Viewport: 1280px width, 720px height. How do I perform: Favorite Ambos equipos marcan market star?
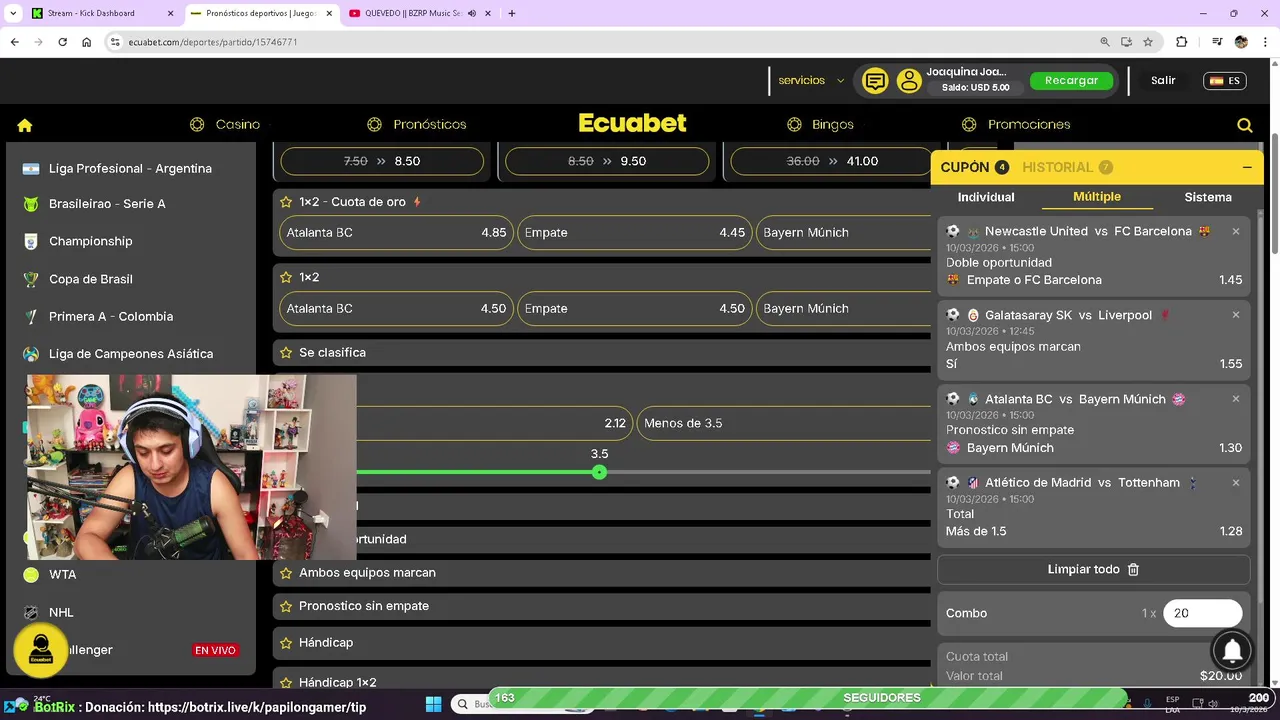tap(286, 573)
